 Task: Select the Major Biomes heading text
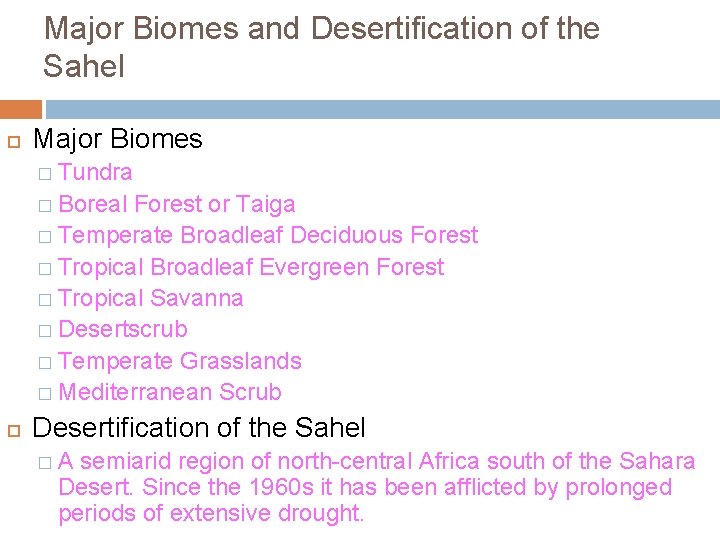coord(118,139)
